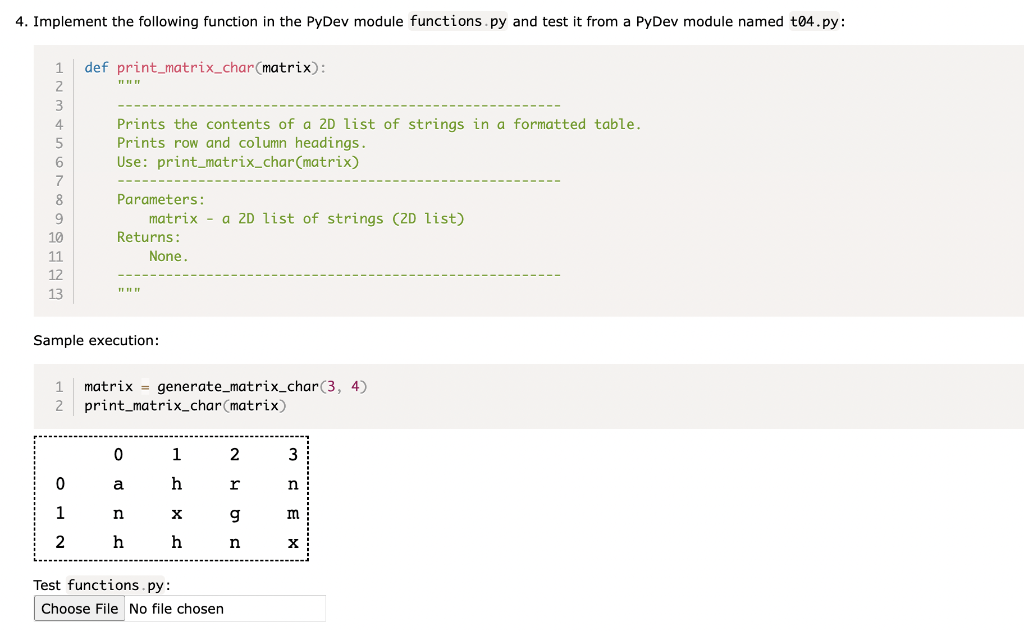Click column heading 3 in the output table

[x=292, y=454]
